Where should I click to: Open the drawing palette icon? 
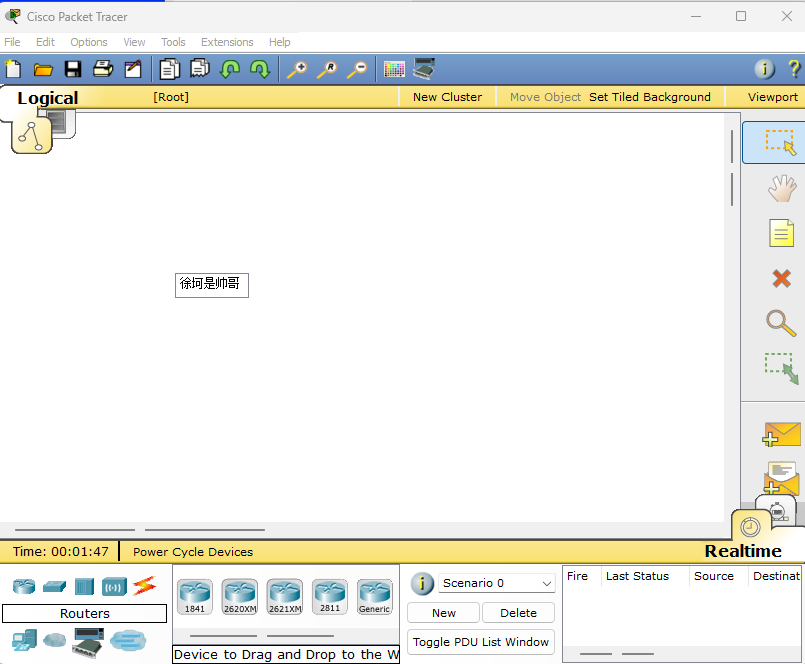click(x=394, y=69)
